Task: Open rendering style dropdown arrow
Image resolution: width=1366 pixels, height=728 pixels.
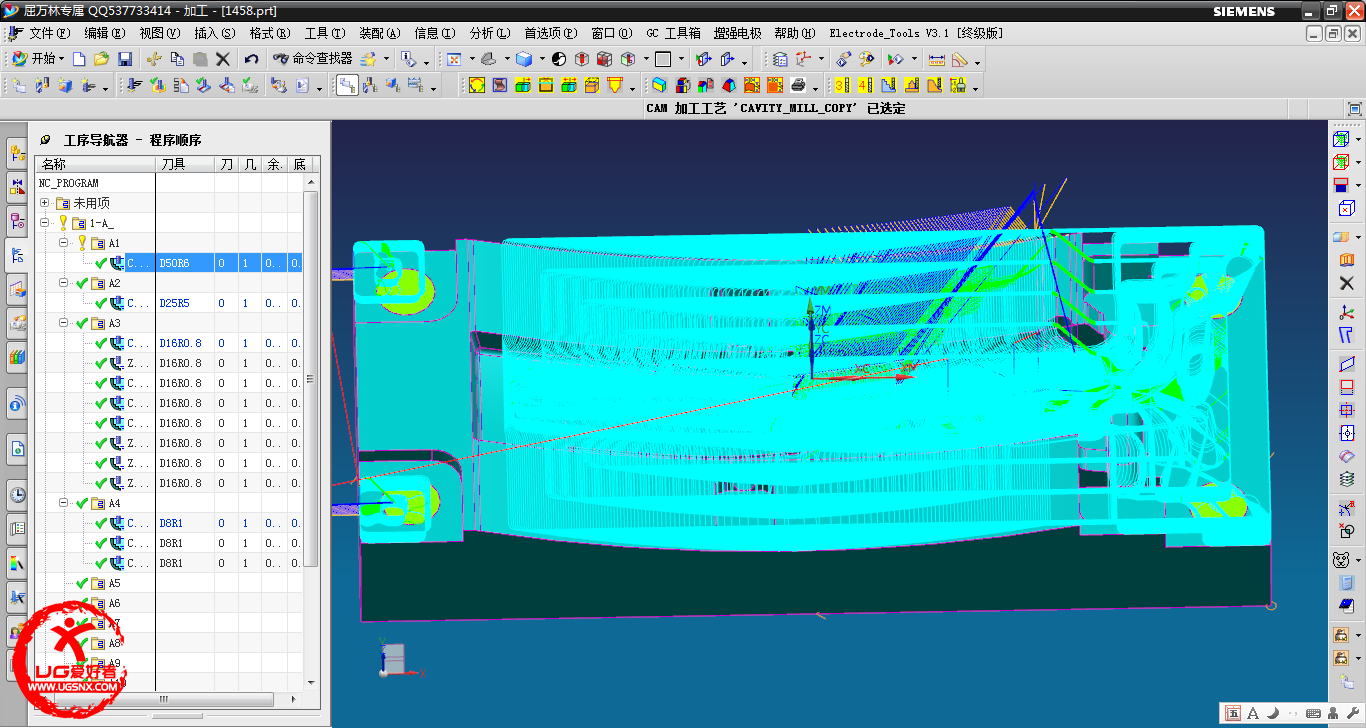Action: (543, 59)
